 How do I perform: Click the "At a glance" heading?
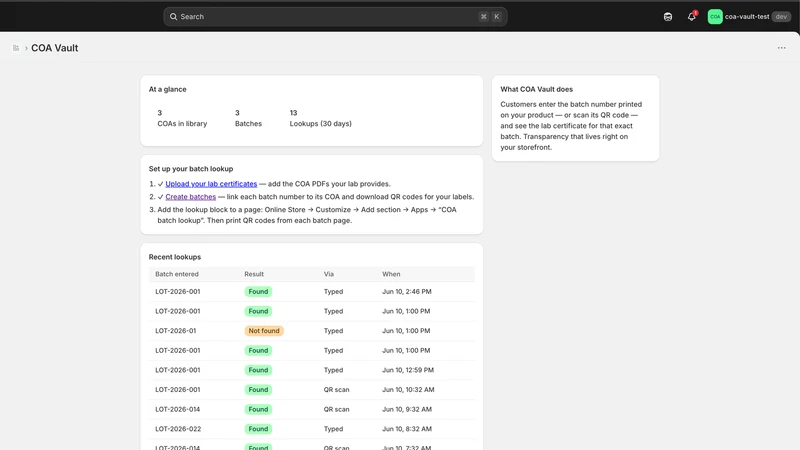click(x=167, y=89)
